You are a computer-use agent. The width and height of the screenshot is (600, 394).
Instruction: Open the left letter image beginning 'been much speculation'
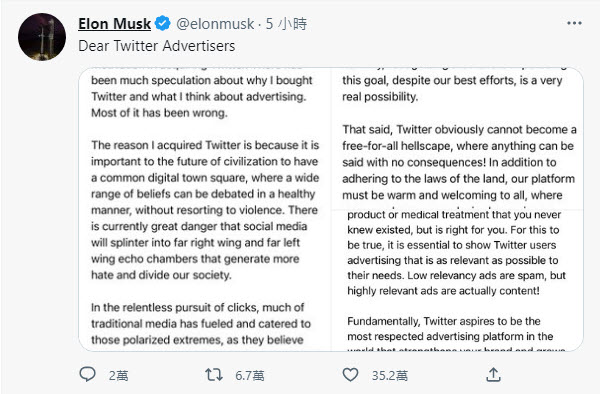coord(205,209)
